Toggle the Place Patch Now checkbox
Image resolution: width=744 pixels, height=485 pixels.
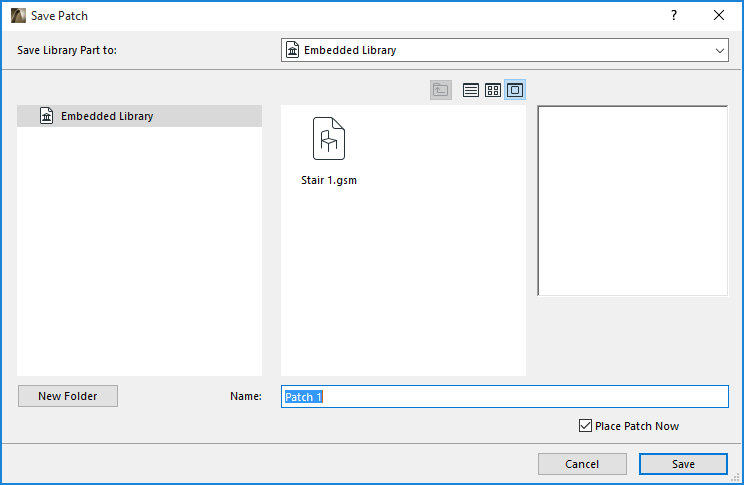click(x=585, y=426)
